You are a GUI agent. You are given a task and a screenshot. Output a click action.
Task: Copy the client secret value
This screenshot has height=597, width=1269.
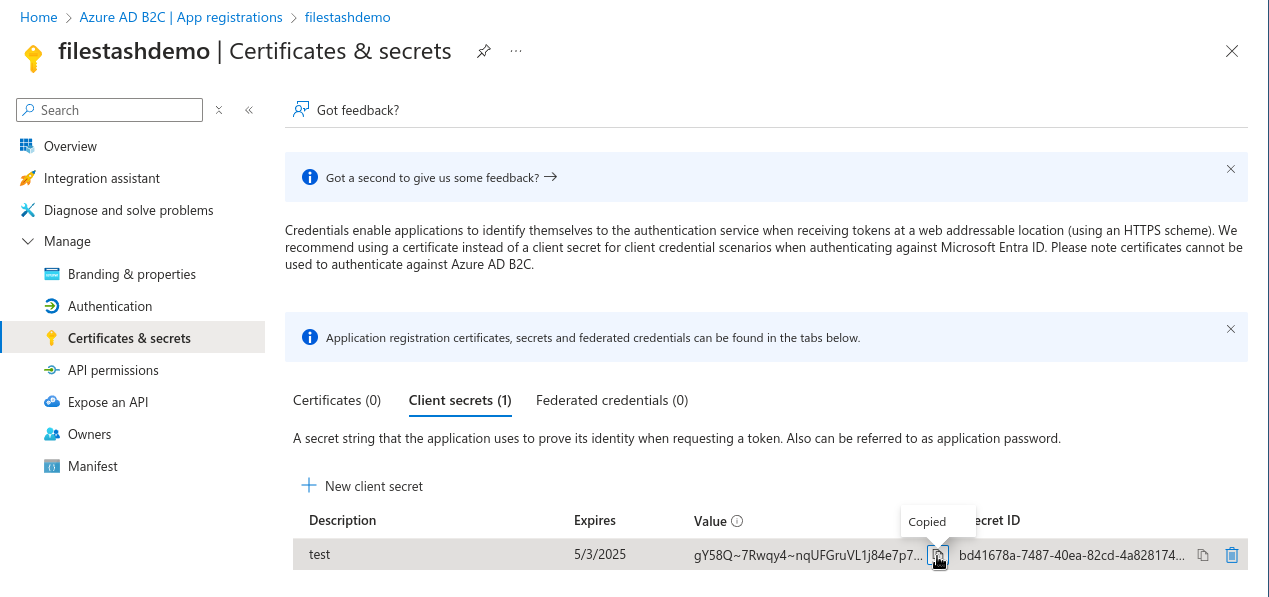938,555
